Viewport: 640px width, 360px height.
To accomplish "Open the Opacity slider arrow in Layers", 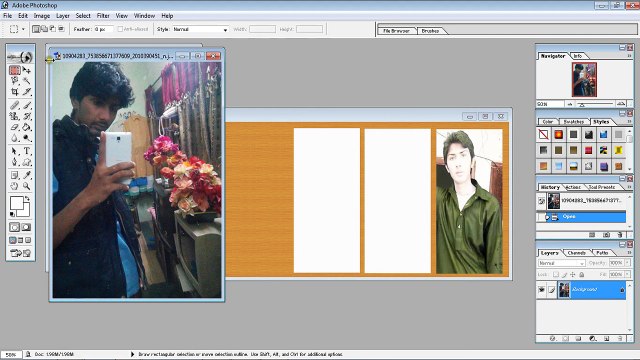I will (628, 263).
